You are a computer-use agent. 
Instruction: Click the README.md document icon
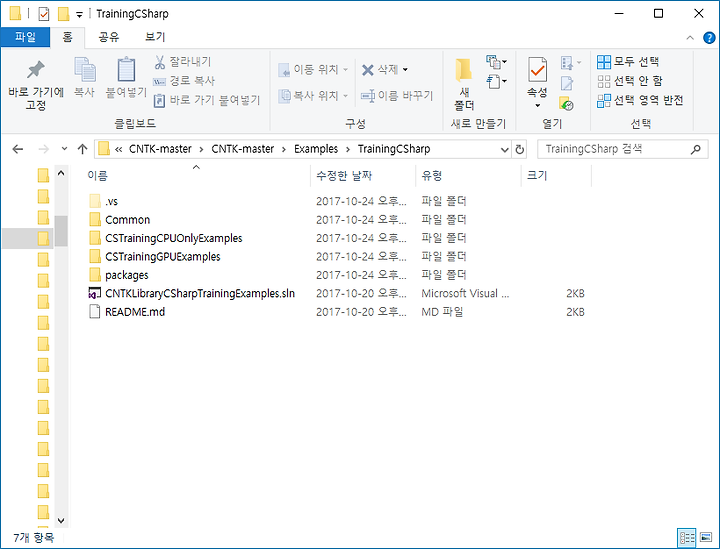pyautogui.click(x=95, y=312)
